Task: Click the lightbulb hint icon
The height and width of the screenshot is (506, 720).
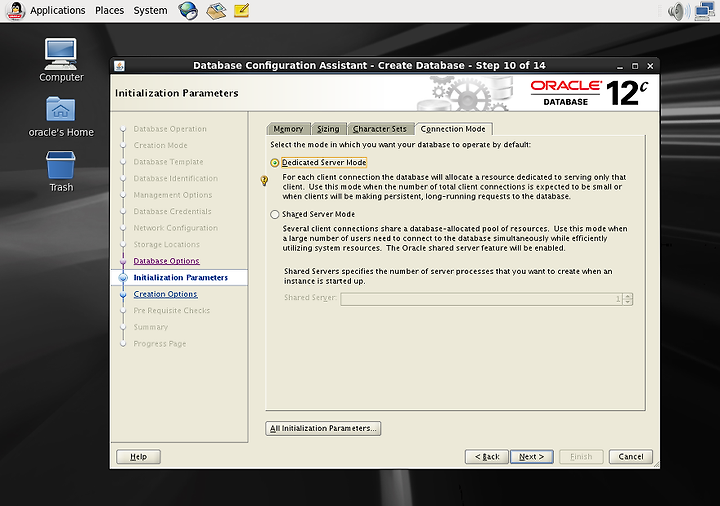Action: point(264,180)
